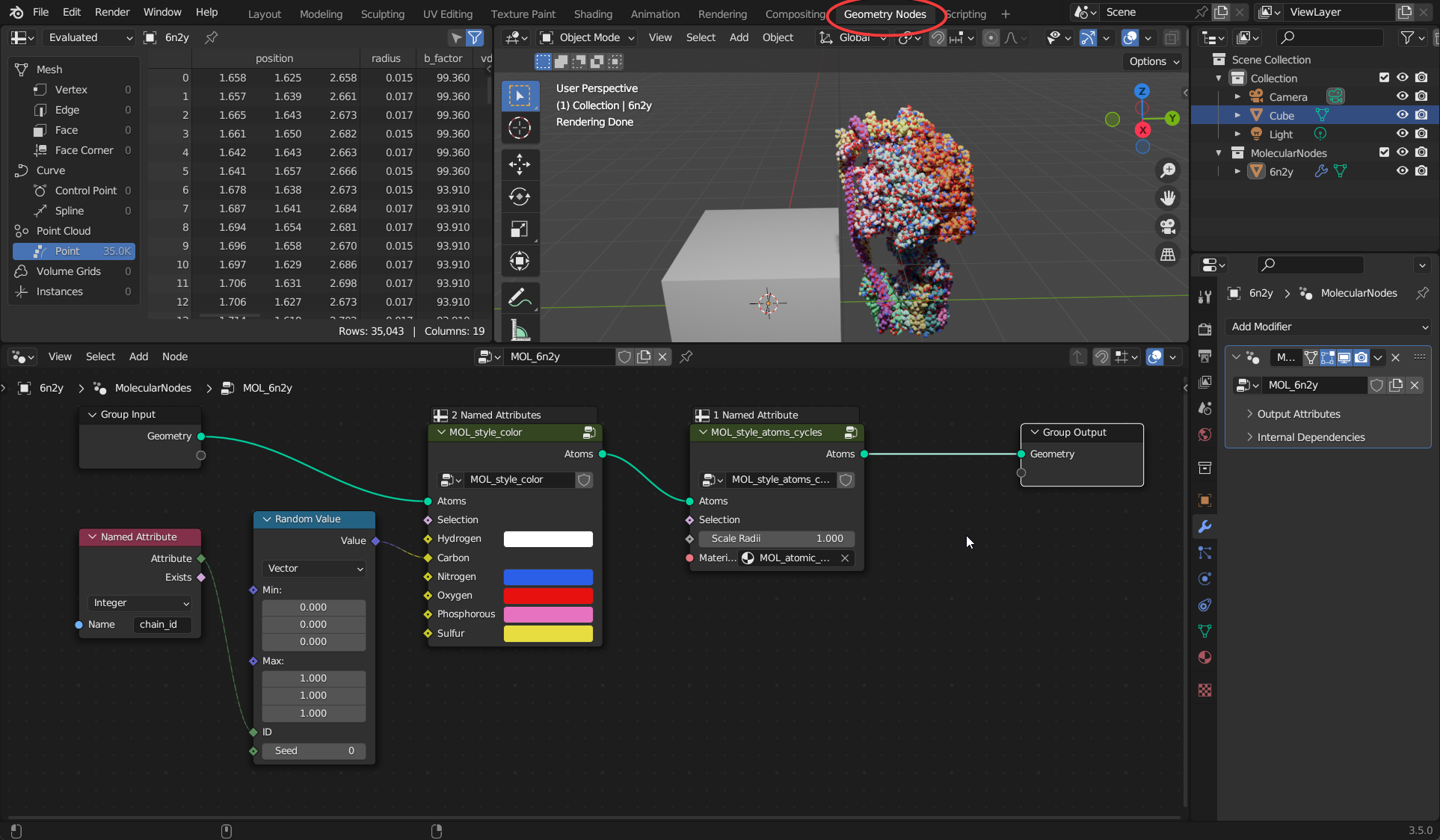Open the Add menu in node editor

pos(138,356)
